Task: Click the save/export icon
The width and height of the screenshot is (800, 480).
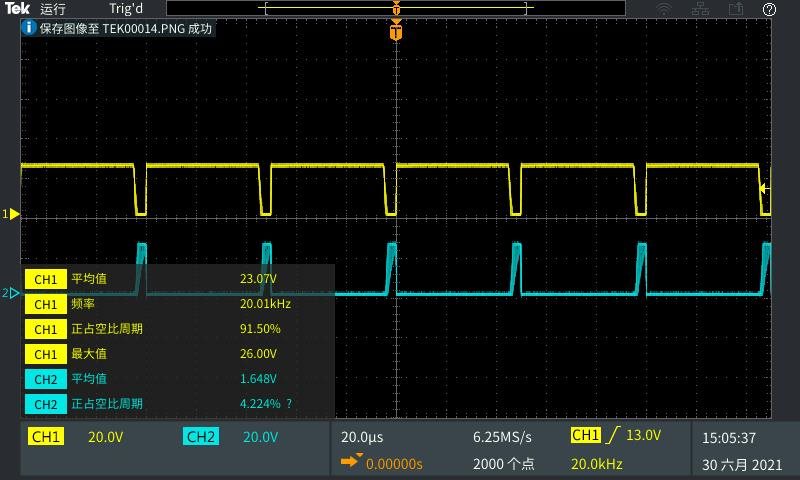Action: (736, 9)
